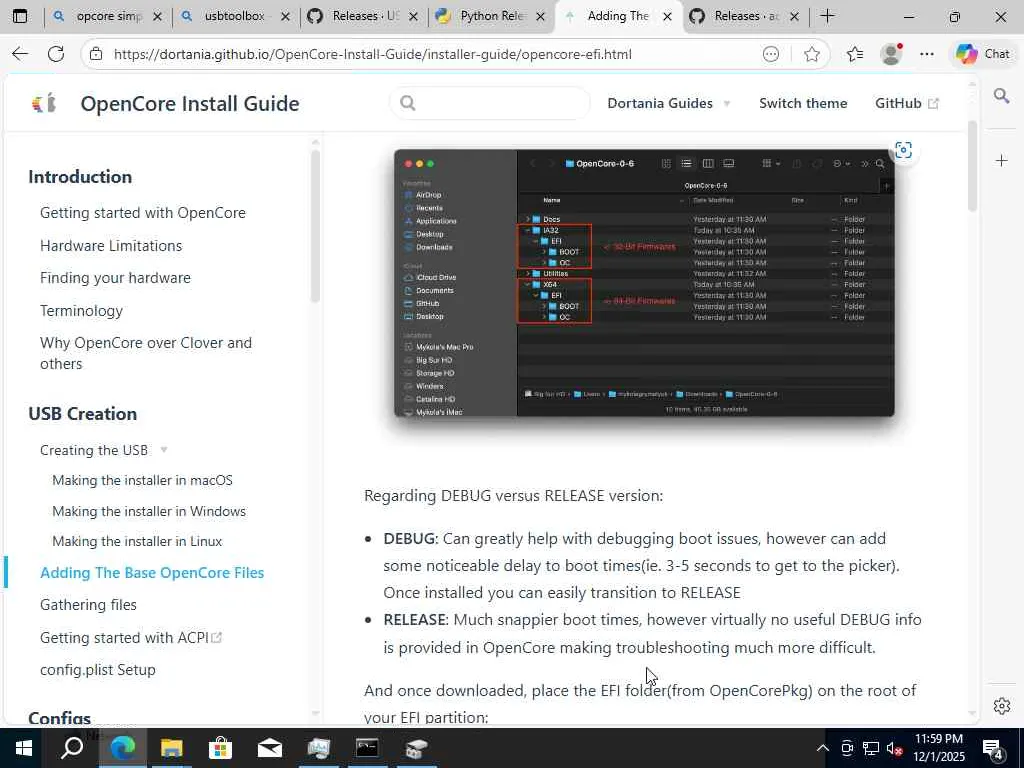Open the favorites list icon
The image size is (1024, 768).
tap(855, 54)
